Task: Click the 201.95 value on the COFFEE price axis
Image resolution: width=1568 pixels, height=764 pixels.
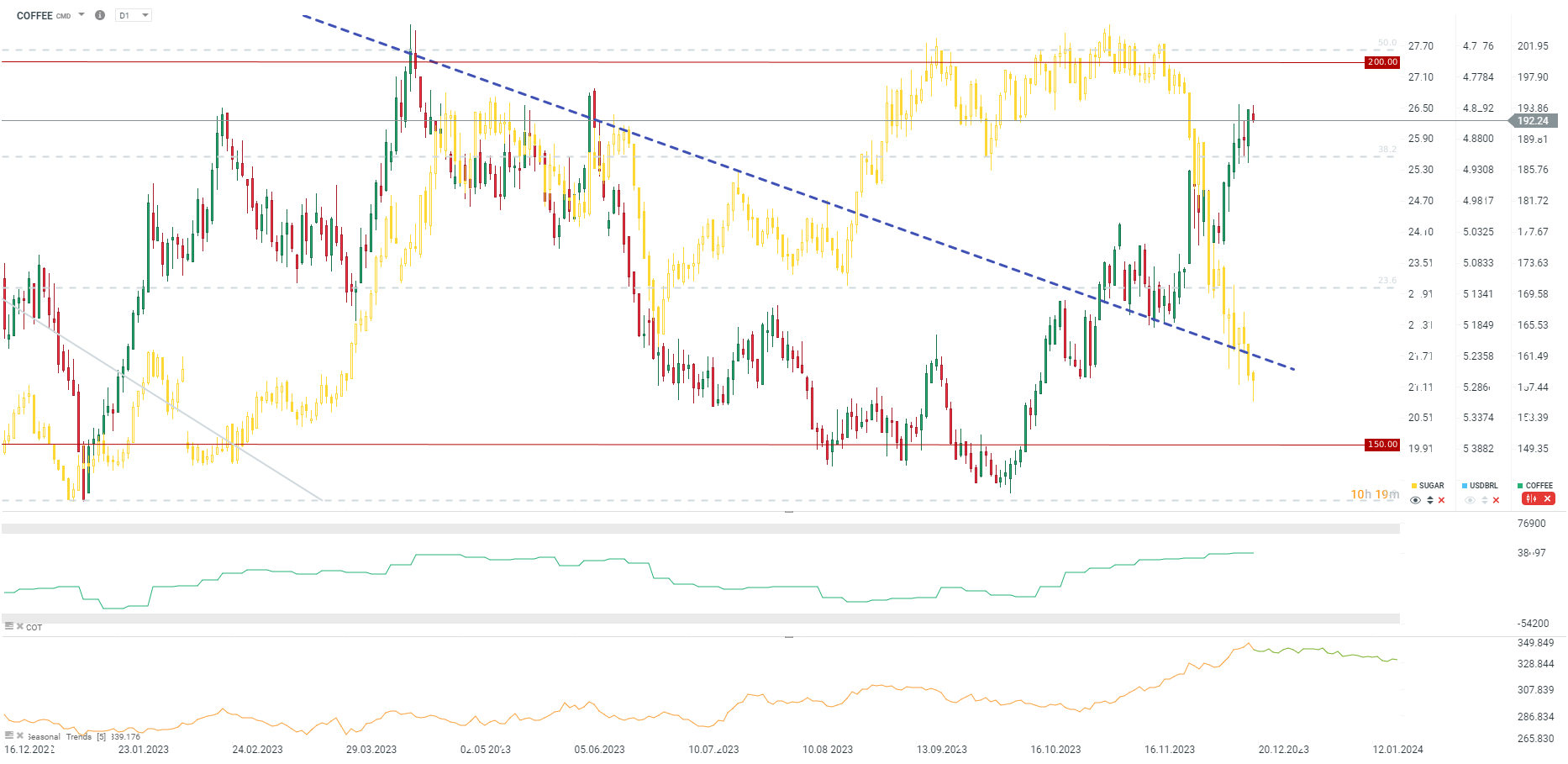Action: [1533, 46]
